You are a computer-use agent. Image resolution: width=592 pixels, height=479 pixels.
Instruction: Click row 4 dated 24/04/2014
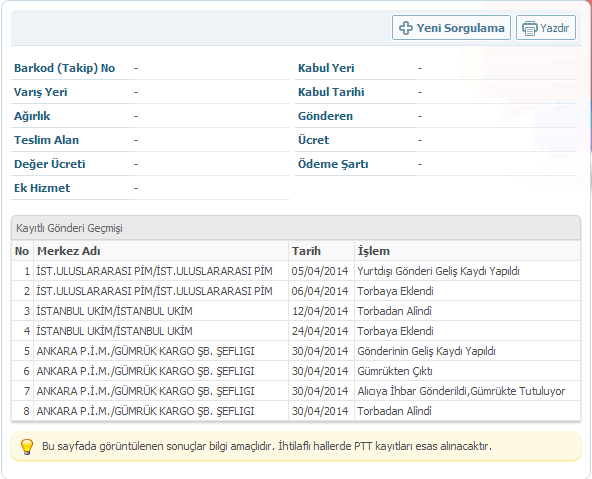[296, 331]
